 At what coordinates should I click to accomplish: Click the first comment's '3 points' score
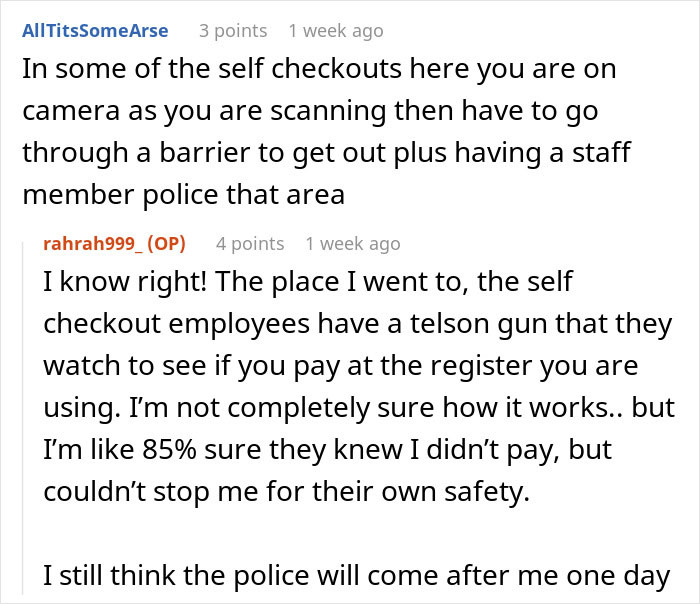231,31
